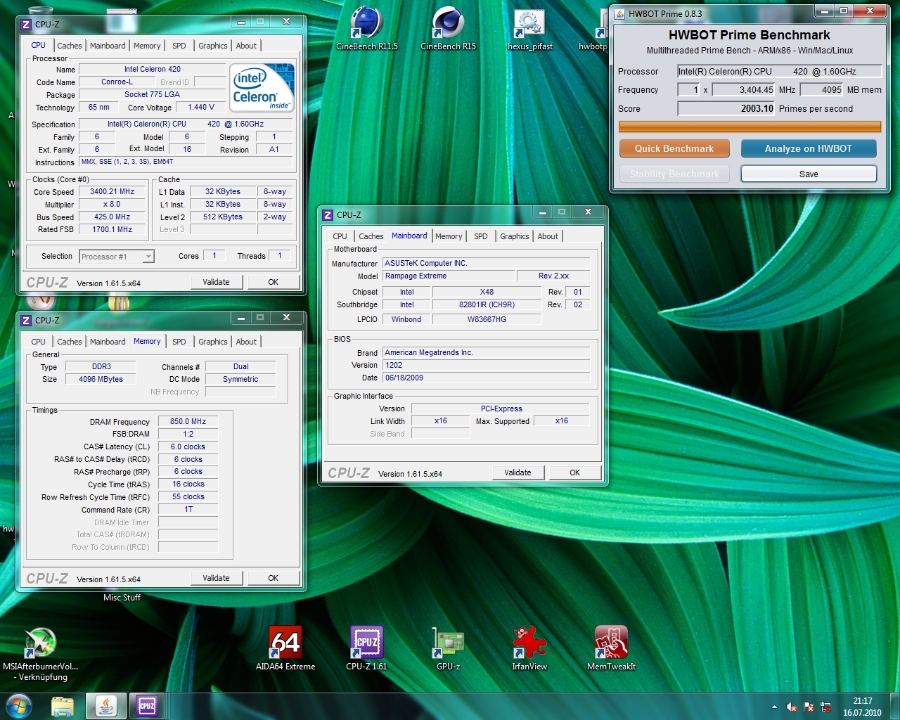This screenshot has width=900, height=720.
Task: Open Windows Explorer from the taskbar
Action: pyautogui.click(x=63, y=706)
